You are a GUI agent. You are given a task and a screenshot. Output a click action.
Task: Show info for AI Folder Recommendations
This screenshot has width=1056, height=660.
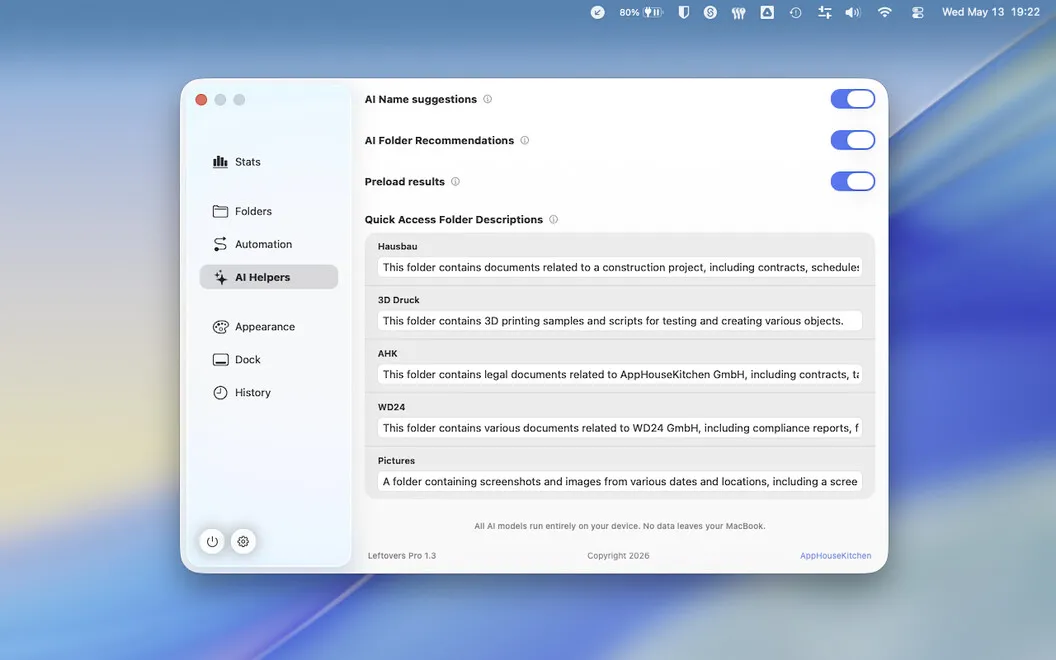525,140
